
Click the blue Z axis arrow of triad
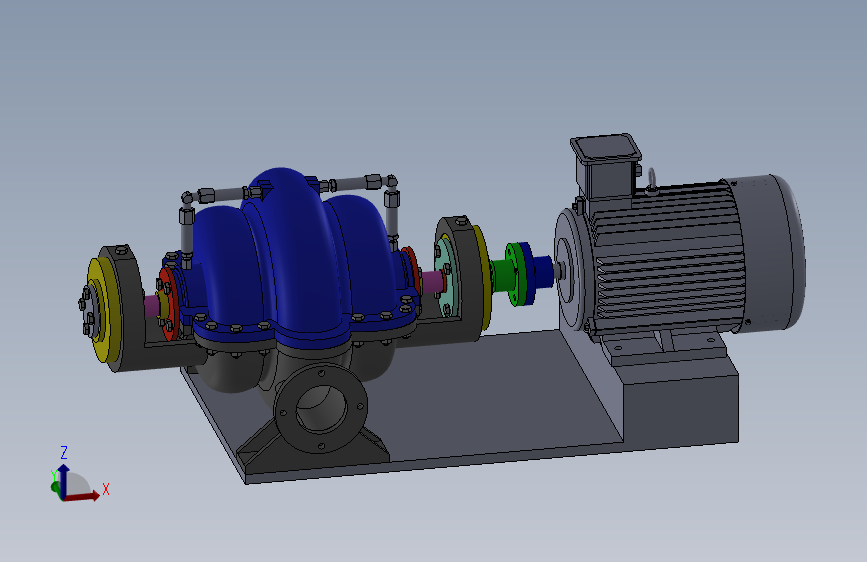pyautogui.click(x=64, y=480)
